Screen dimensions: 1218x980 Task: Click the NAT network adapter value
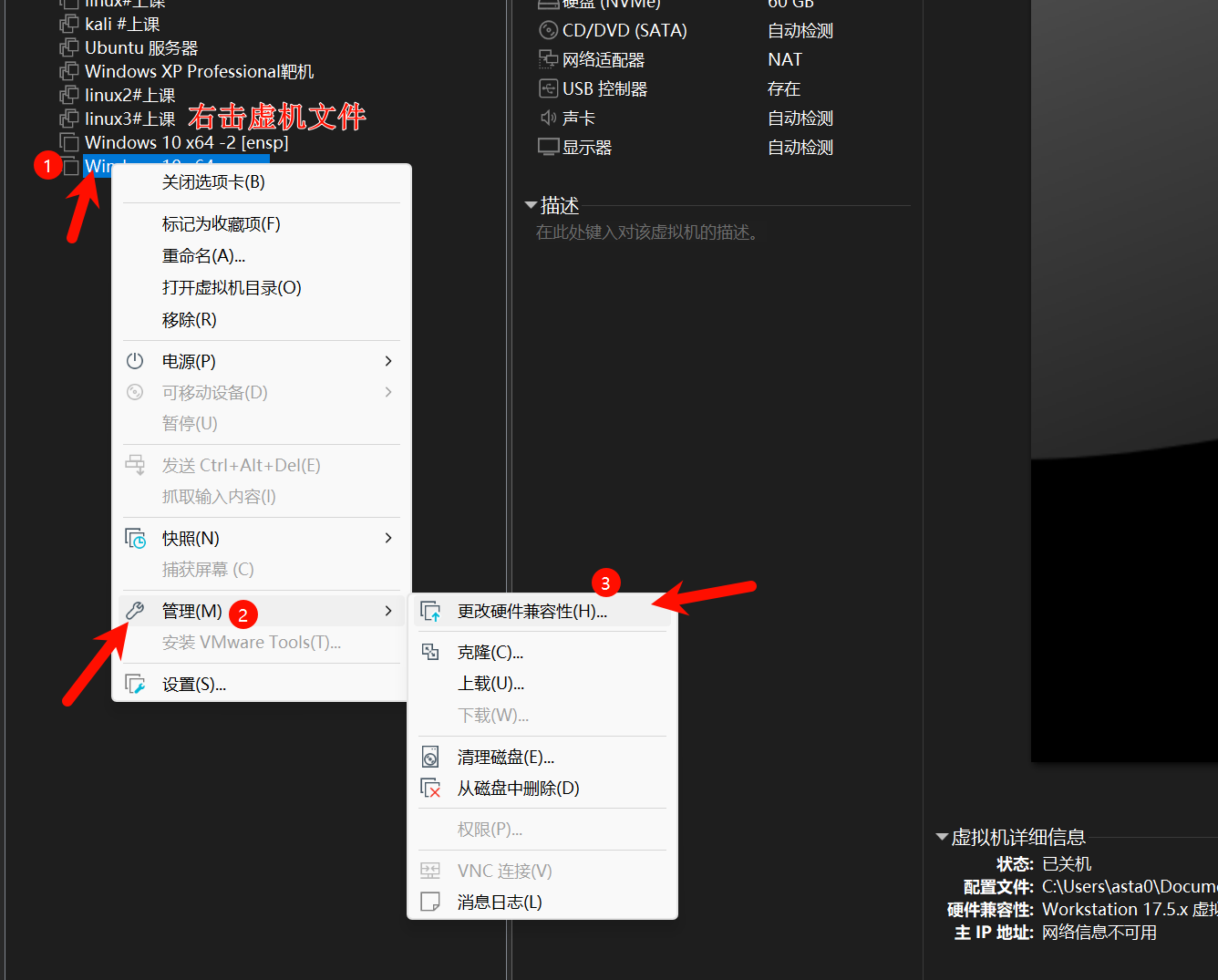[x=785, y=59]
